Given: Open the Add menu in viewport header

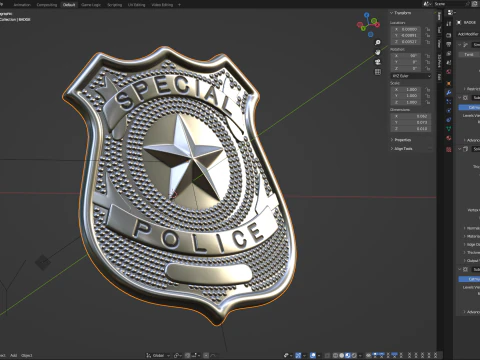Looking at the screenshot, I should point(13,355).
